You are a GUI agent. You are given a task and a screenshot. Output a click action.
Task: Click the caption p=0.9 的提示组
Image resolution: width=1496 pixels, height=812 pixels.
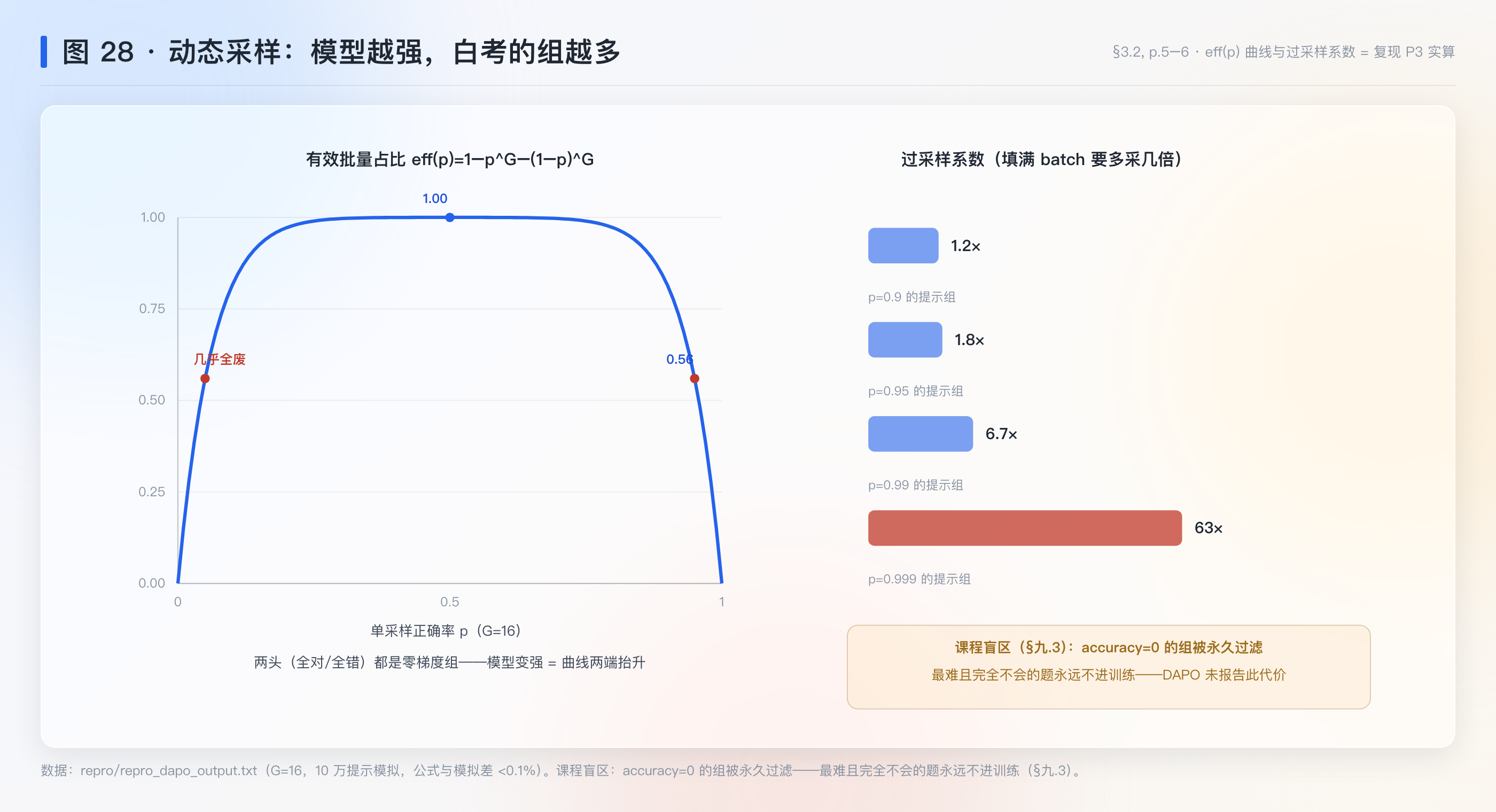coord(912,298)
